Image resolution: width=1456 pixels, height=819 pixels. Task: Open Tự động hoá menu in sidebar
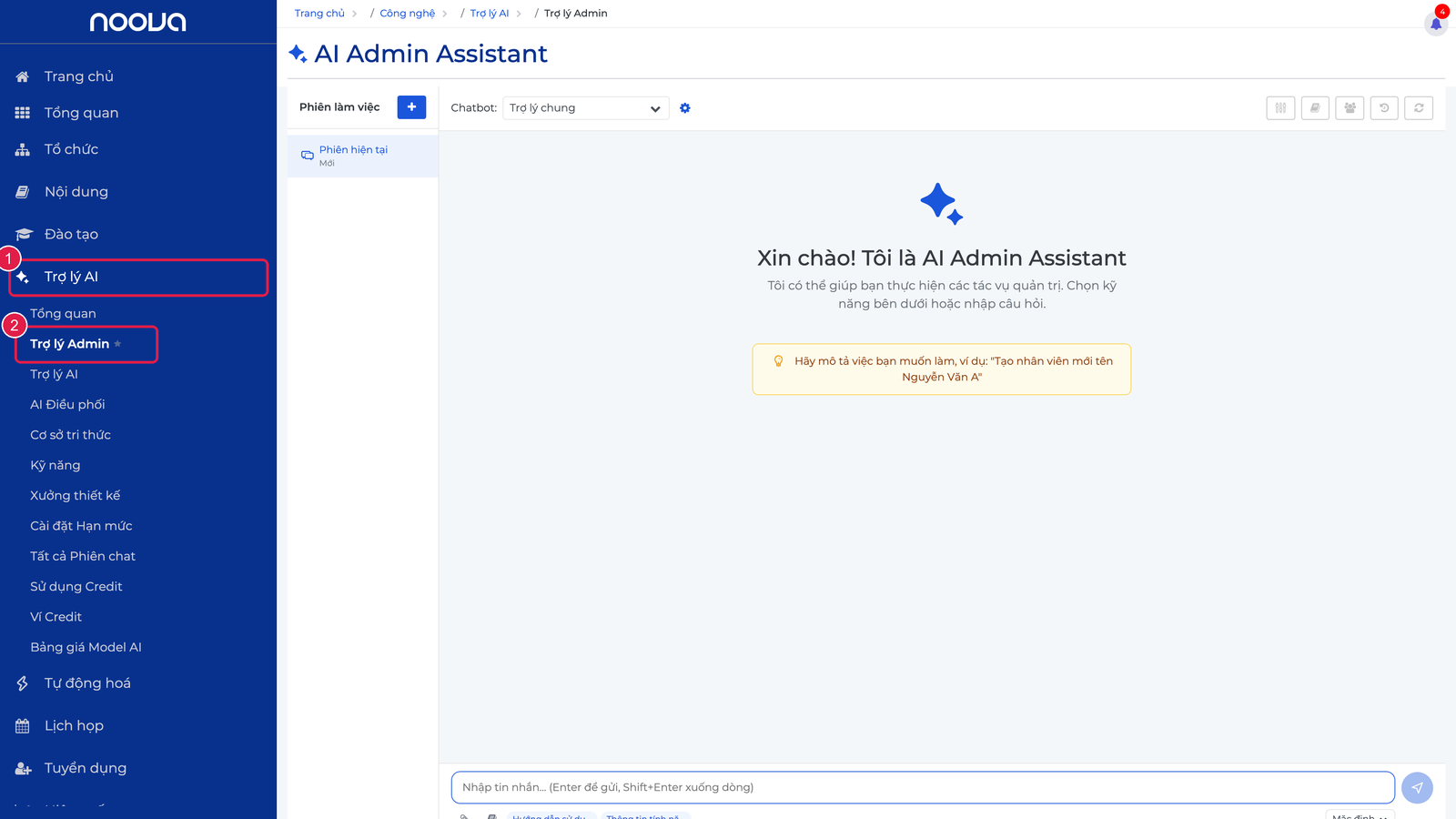[87, 683]
